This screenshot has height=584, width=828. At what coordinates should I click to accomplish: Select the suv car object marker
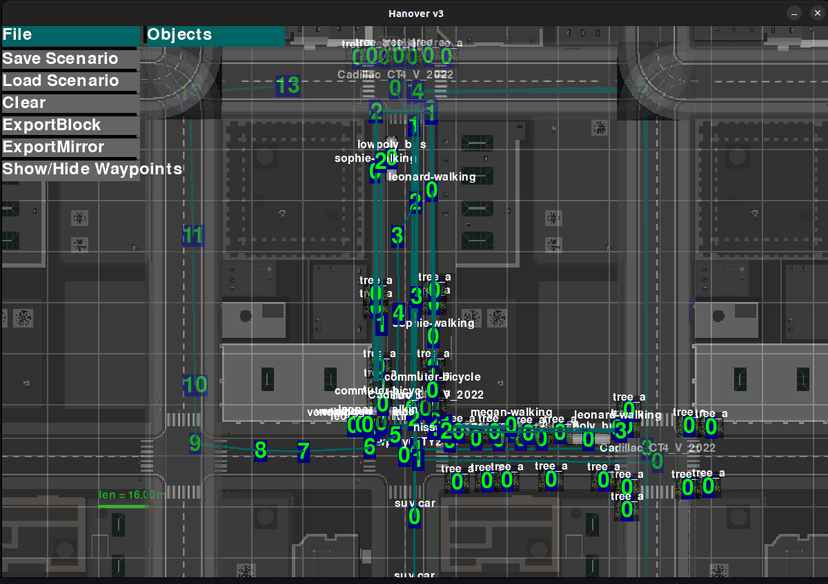pyautogui.click(x=415, y=517)
